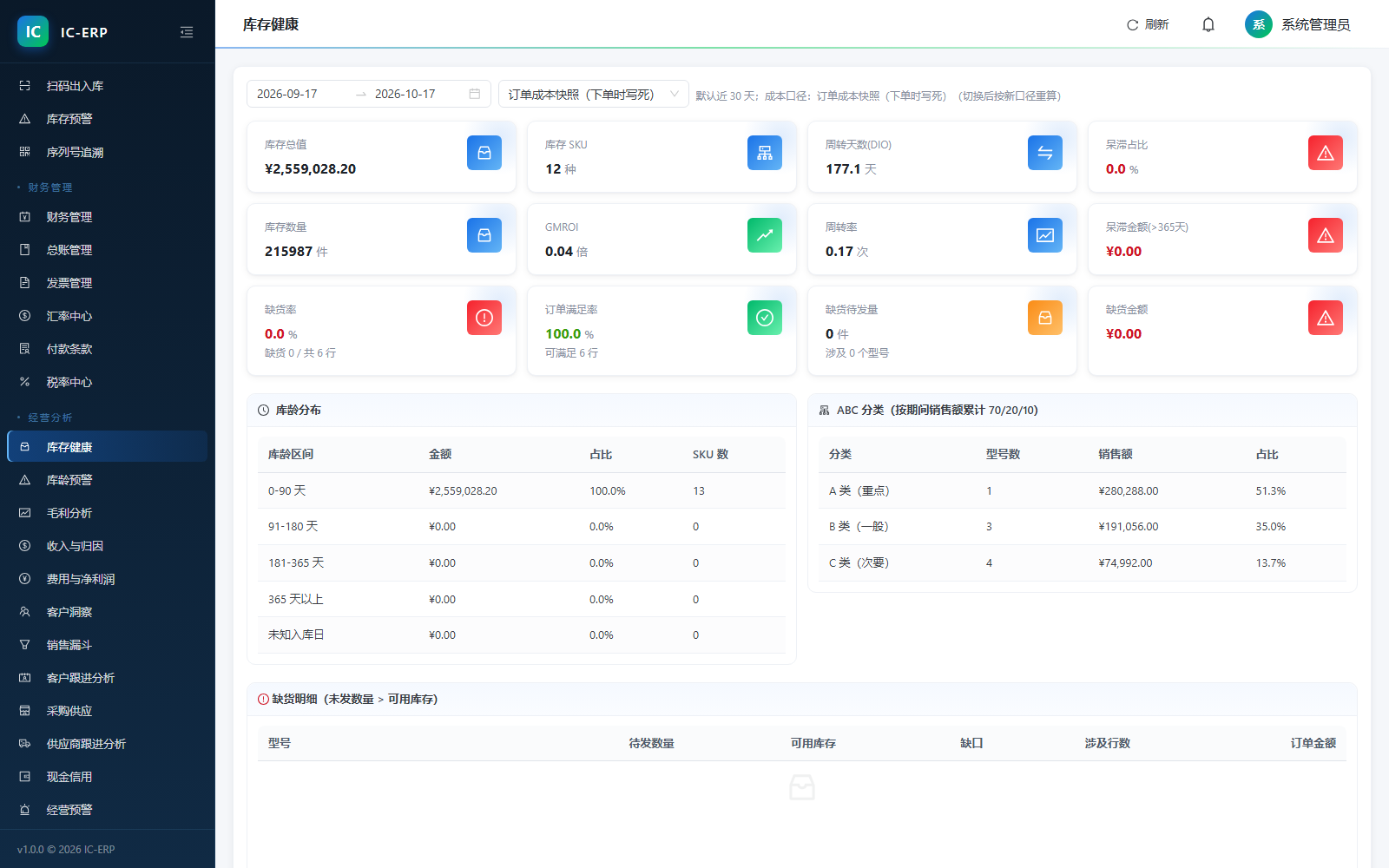Open 发票管理 menu item
Screen dimensions: 1389x868
(108, 283)
